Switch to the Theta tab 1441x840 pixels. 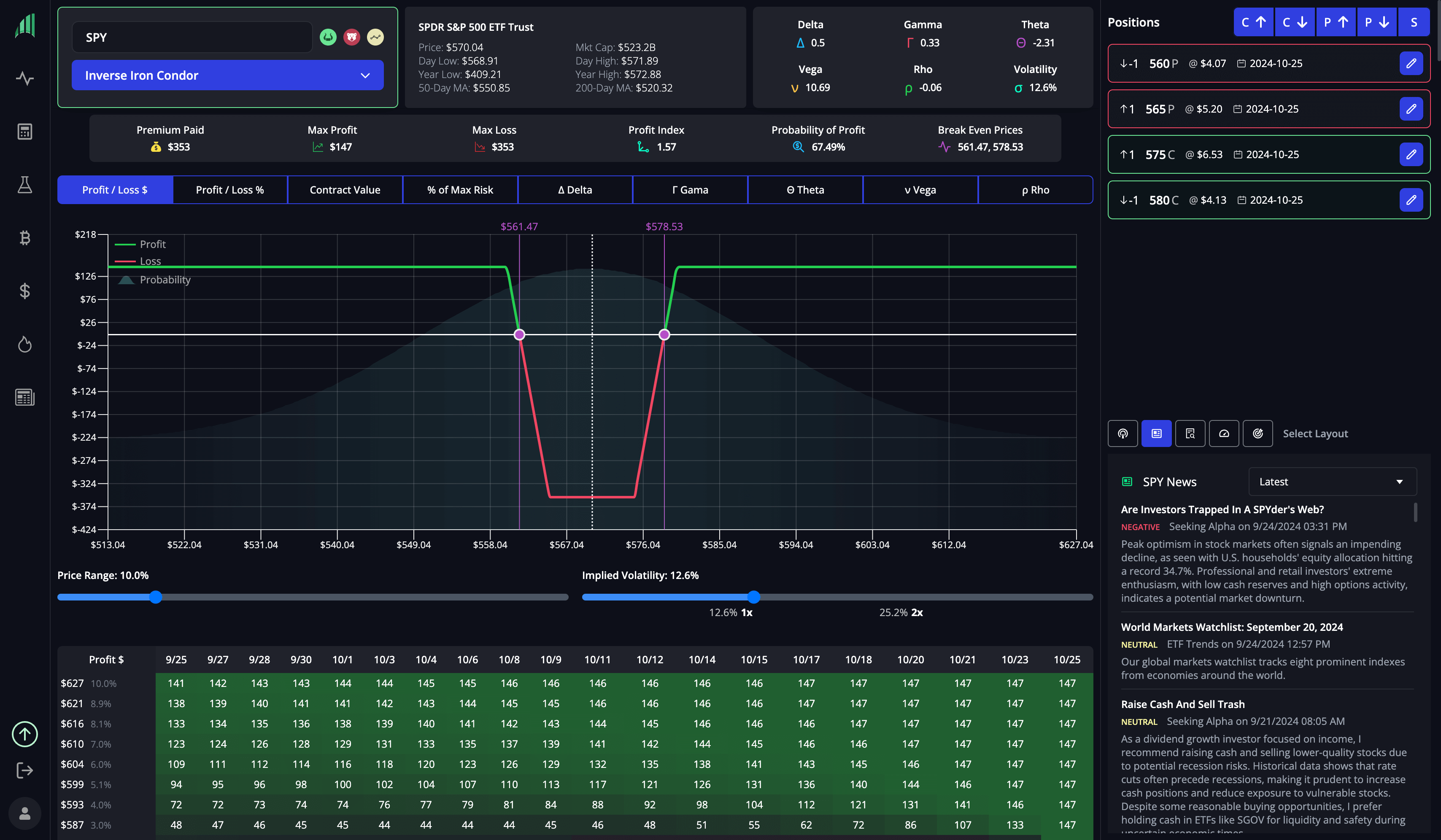coord(805,190)
